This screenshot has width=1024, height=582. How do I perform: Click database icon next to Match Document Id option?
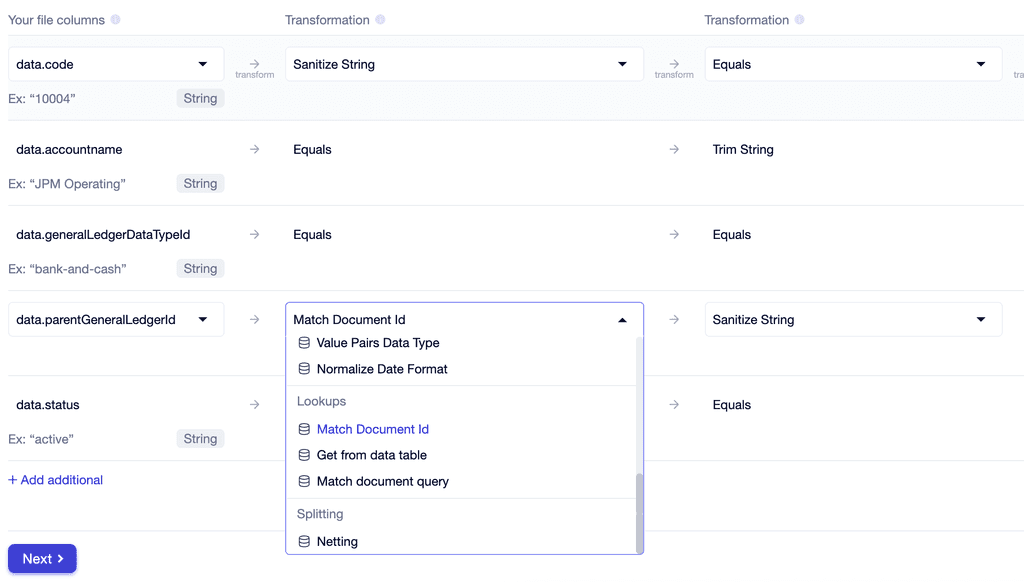304,429
